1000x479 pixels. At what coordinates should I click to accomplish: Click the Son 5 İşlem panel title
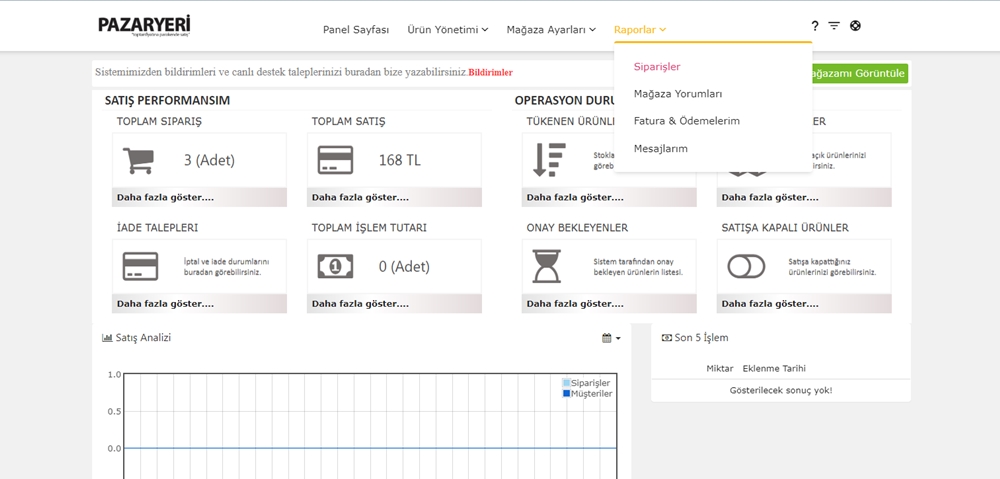(701, 338)
